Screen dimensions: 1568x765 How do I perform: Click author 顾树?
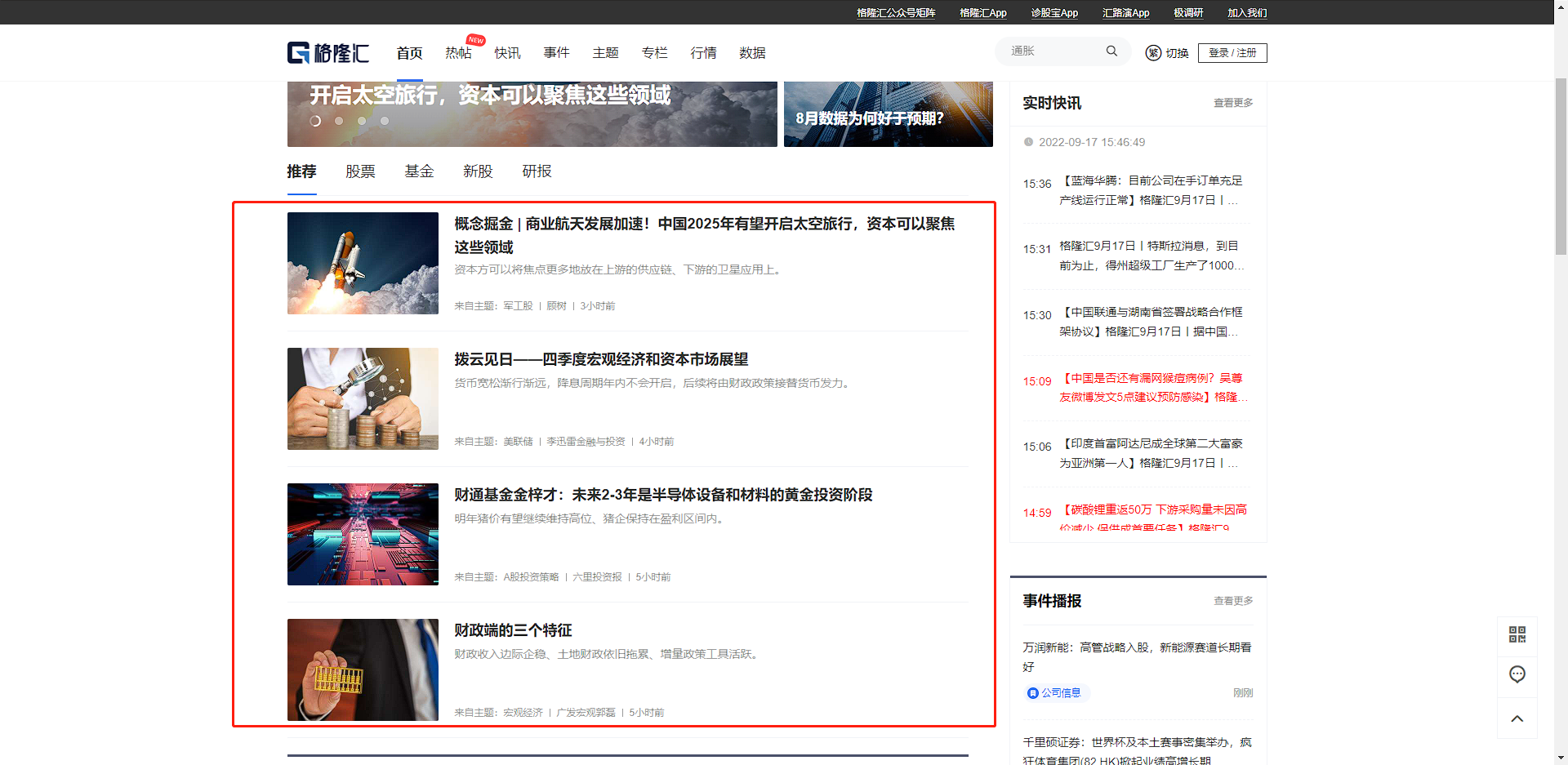click(x=556, y=306)
